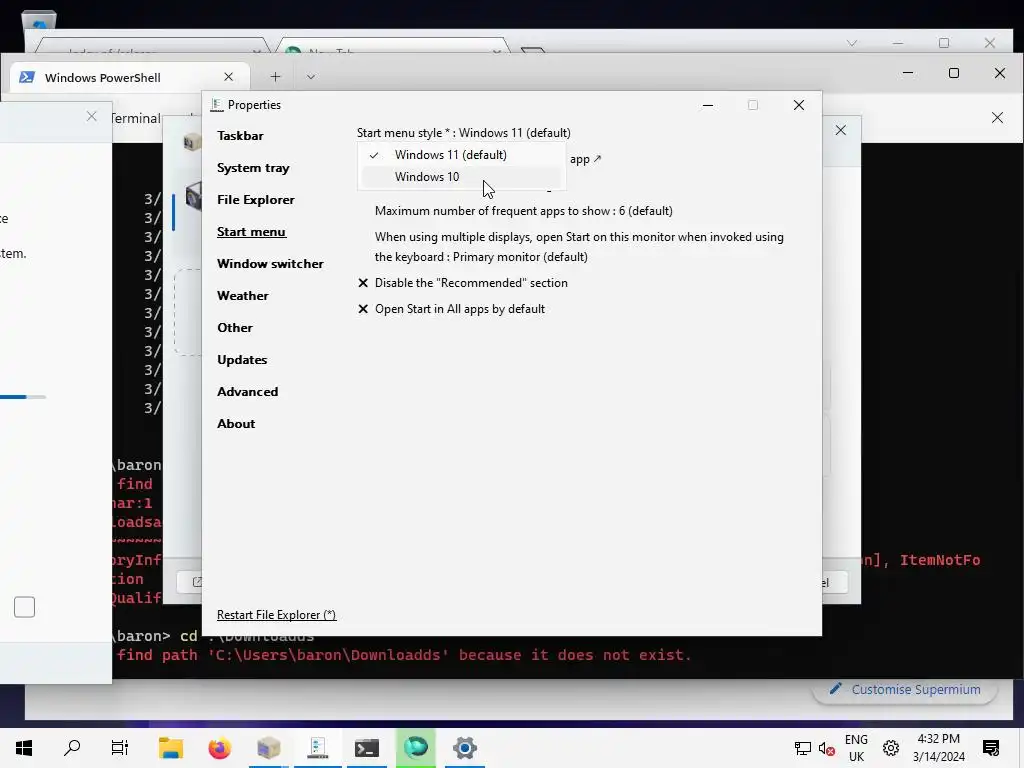This screenshot has height=768, width=1024.
Task: Close the Properties window
Action: (x=799, y=105)
